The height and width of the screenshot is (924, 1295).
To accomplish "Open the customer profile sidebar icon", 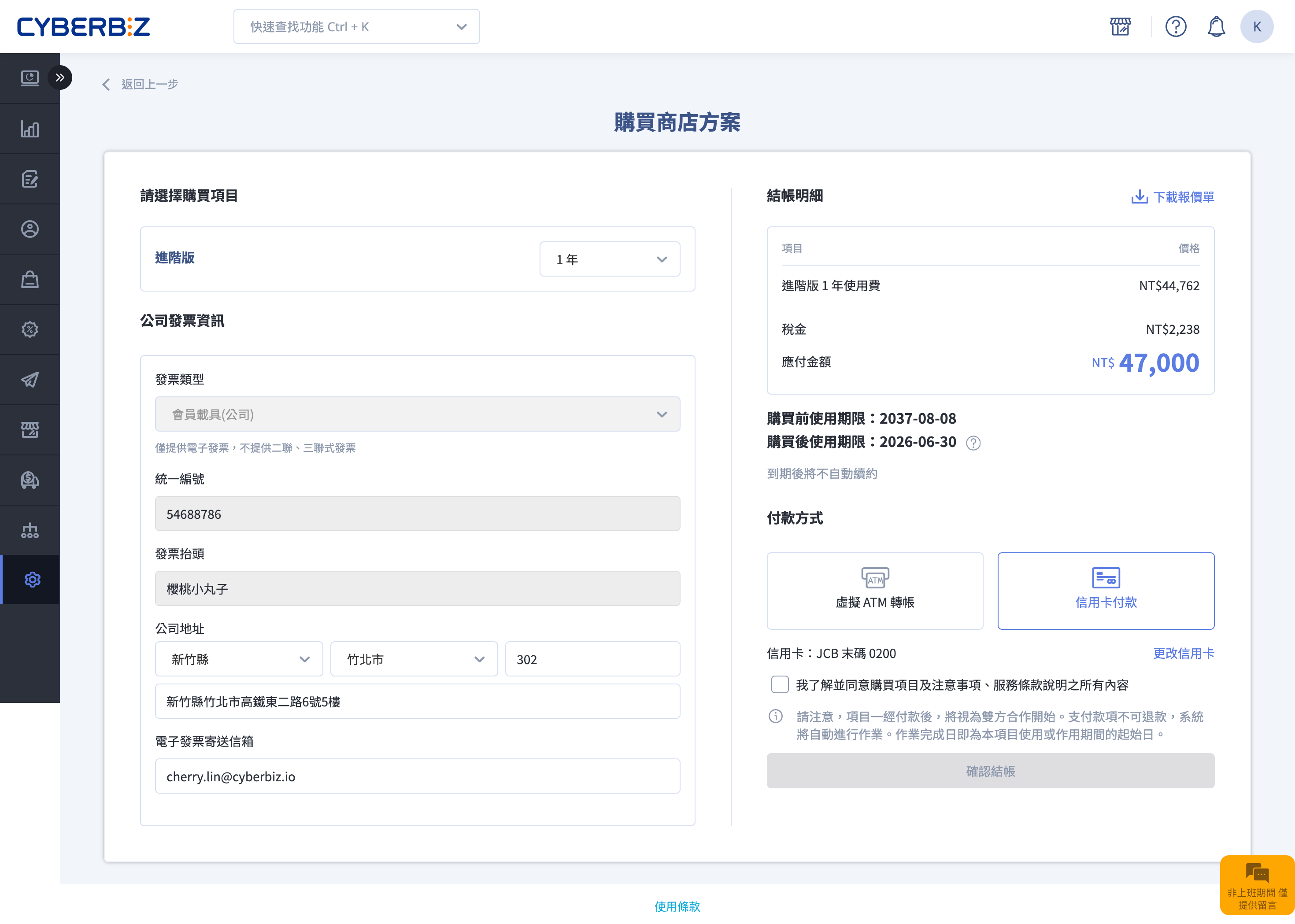I will (x=30, y=229).
